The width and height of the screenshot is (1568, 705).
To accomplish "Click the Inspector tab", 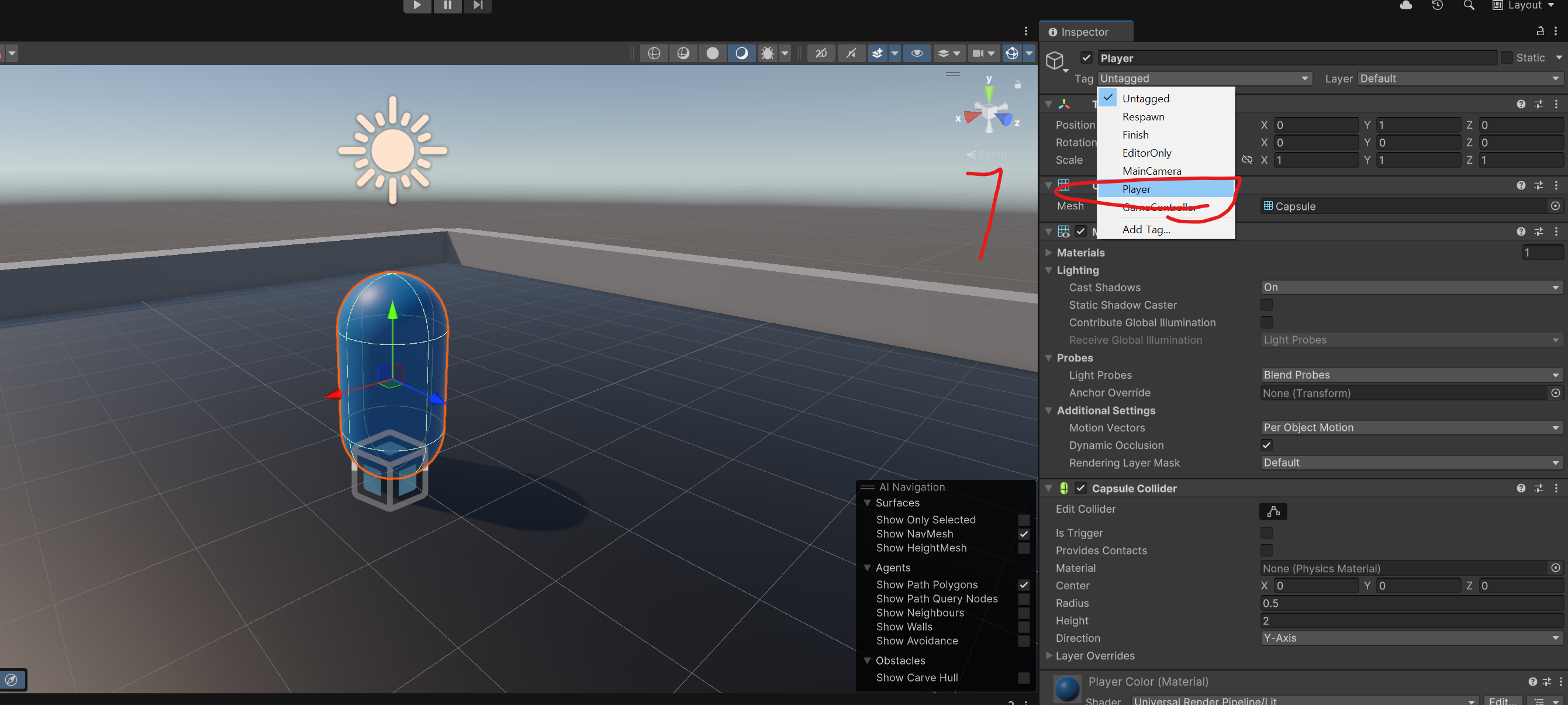I will pos(1085,32).
